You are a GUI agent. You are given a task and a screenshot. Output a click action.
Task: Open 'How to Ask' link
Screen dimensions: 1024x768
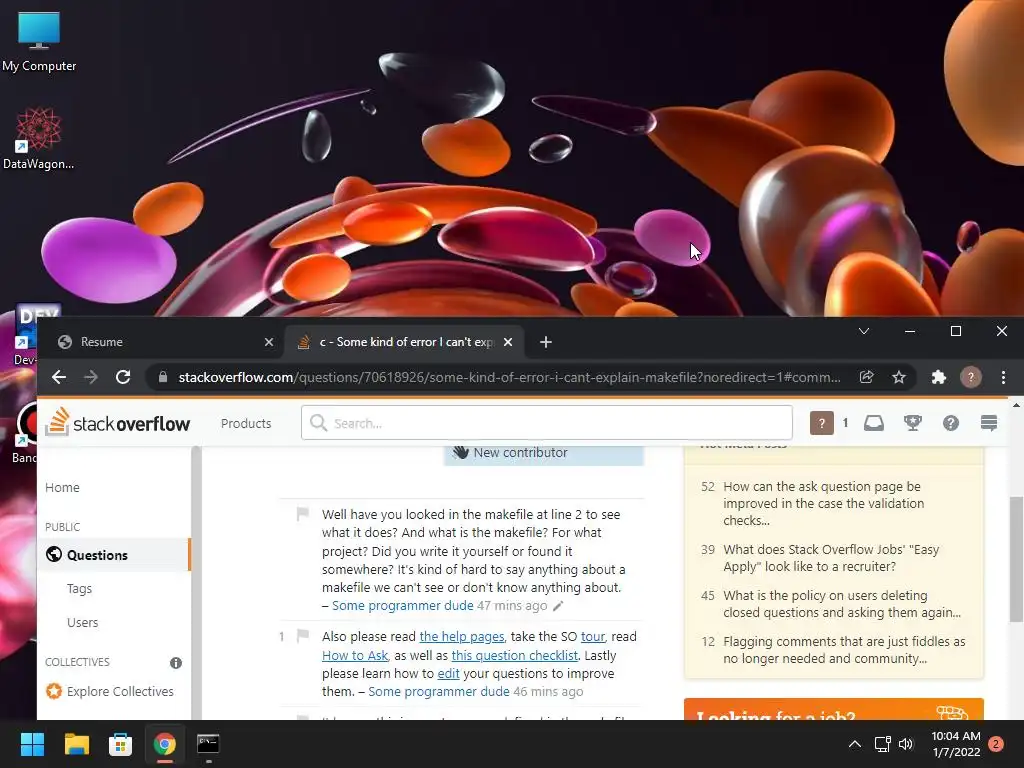355,655
